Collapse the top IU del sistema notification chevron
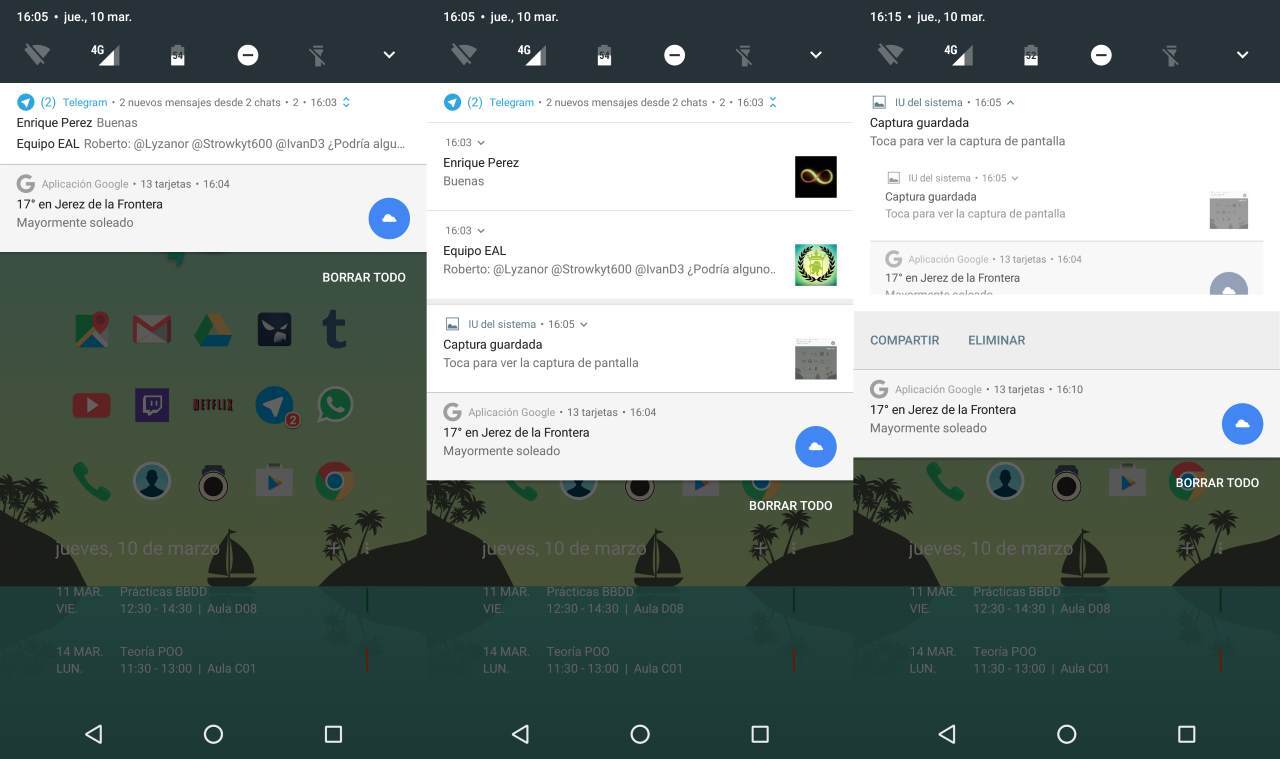This screenshot has height=759, width=1280. coord(1010,102)
